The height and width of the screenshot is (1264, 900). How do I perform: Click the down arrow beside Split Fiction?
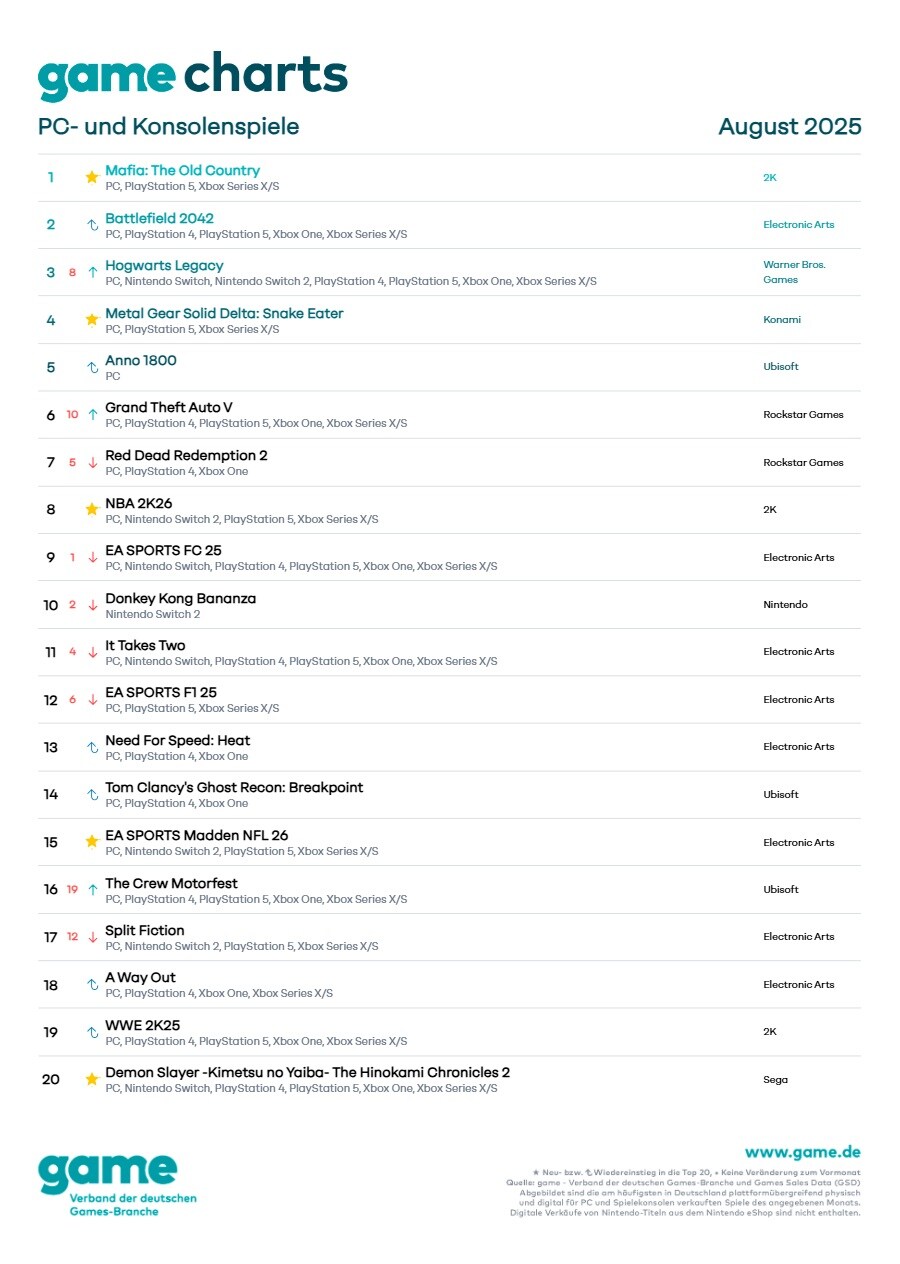tap(92, 937)
